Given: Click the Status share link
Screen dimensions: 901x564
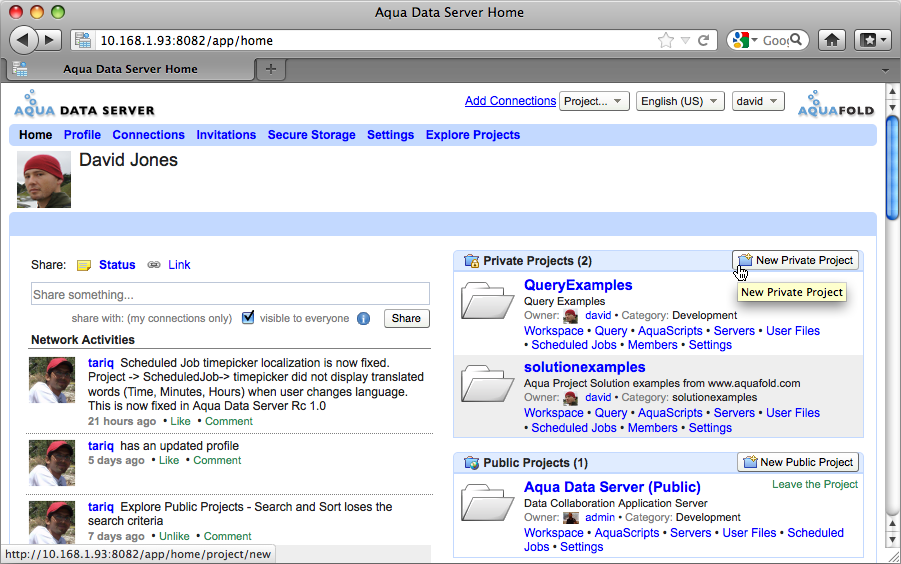Looking at the screenshot, I should coord(117,265).
